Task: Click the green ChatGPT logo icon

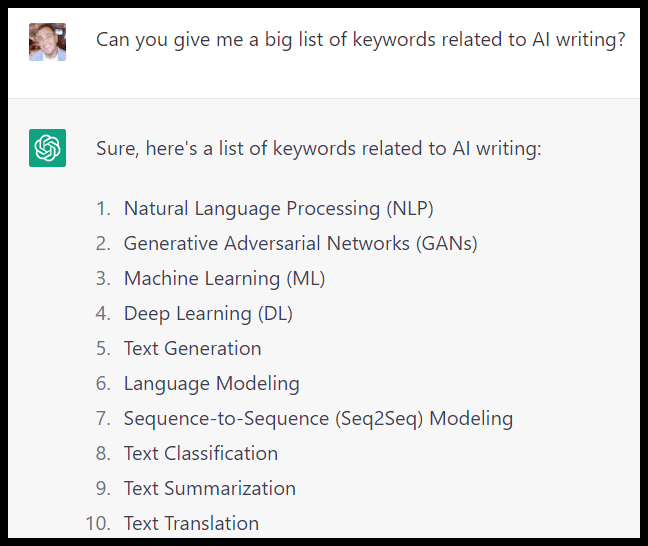Action: pos(47,148)
